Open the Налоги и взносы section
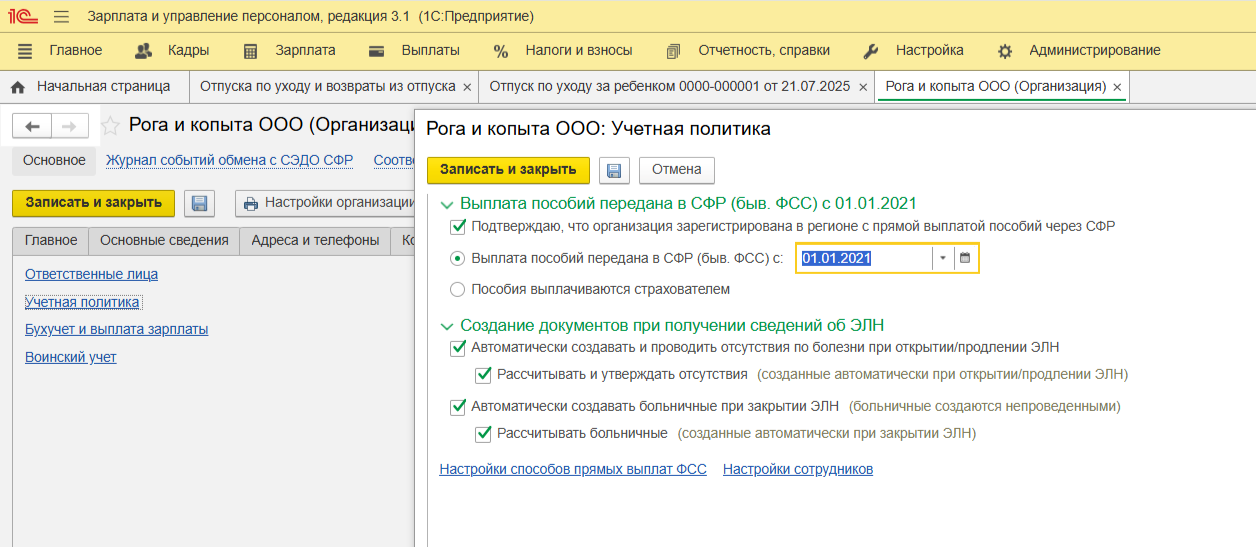Image resolution: width=1256 pixels, height=547 pixels. coord(579,50)
